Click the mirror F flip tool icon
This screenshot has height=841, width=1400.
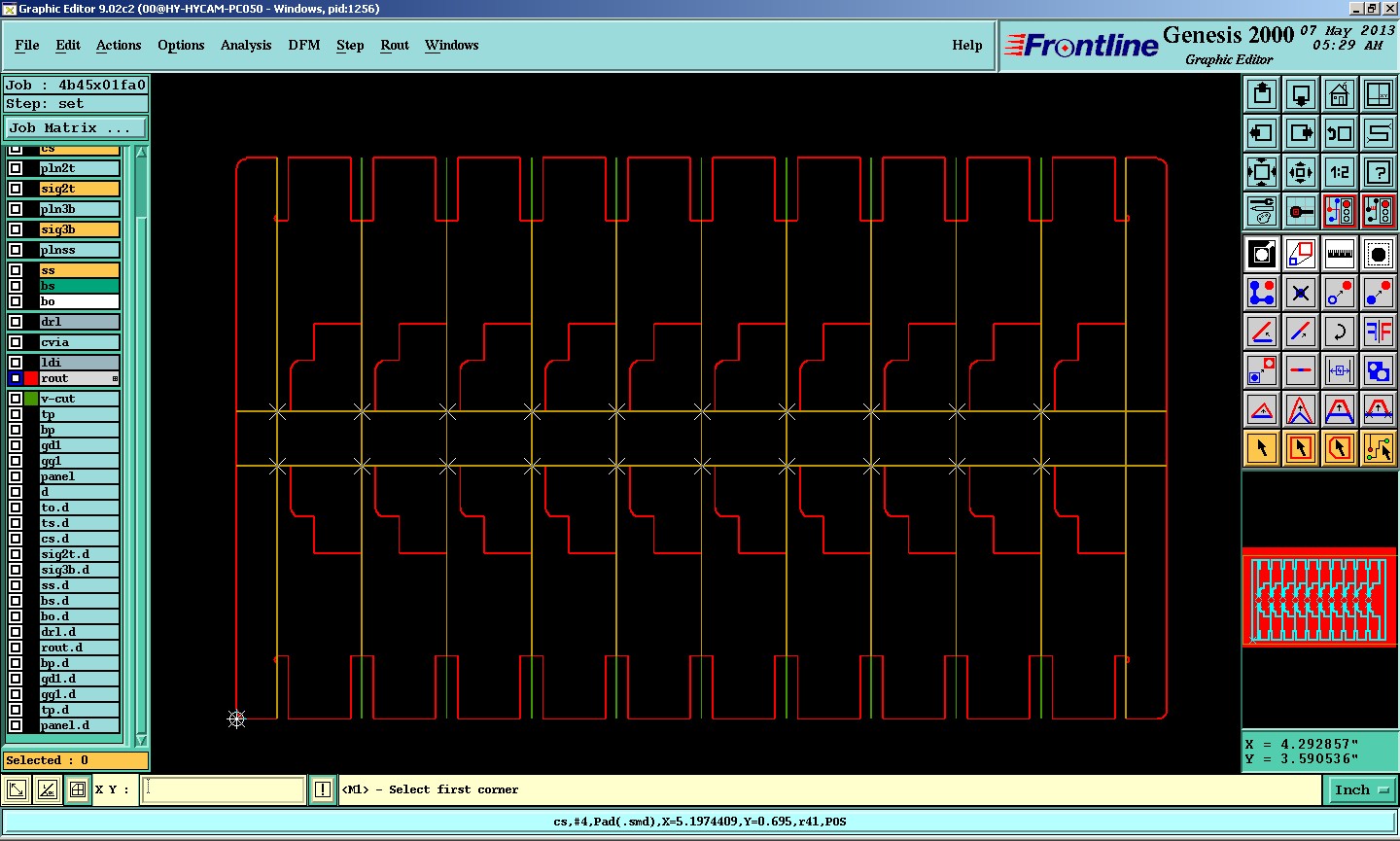tap(1379, 332)
